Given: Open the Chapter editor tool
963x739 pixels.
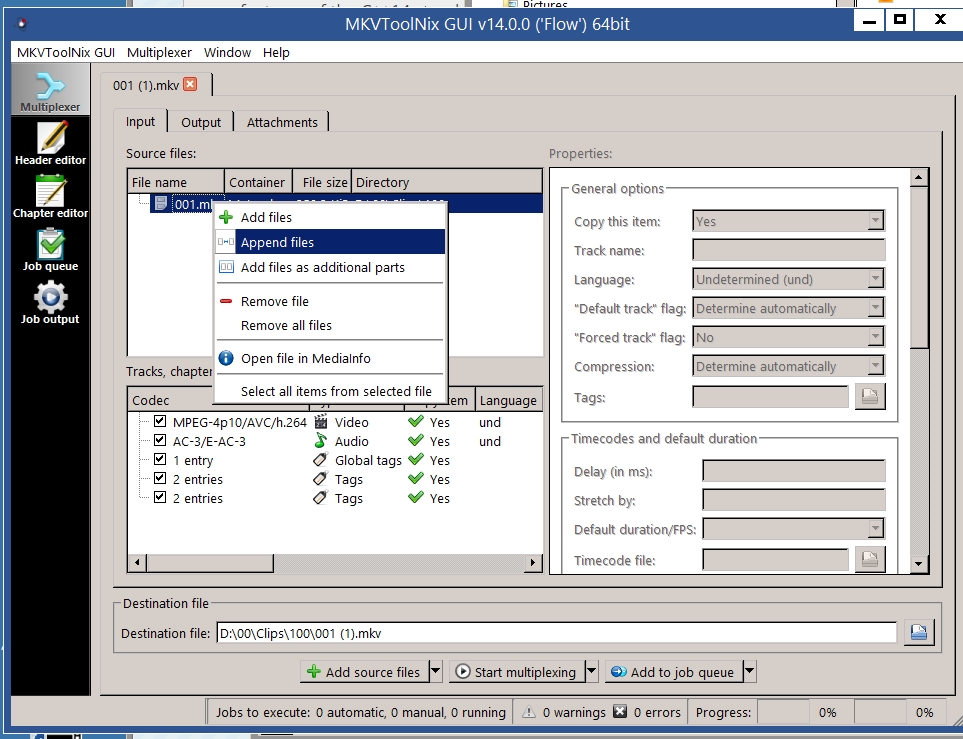Looking at the screenshot, I should click(50, 197).
